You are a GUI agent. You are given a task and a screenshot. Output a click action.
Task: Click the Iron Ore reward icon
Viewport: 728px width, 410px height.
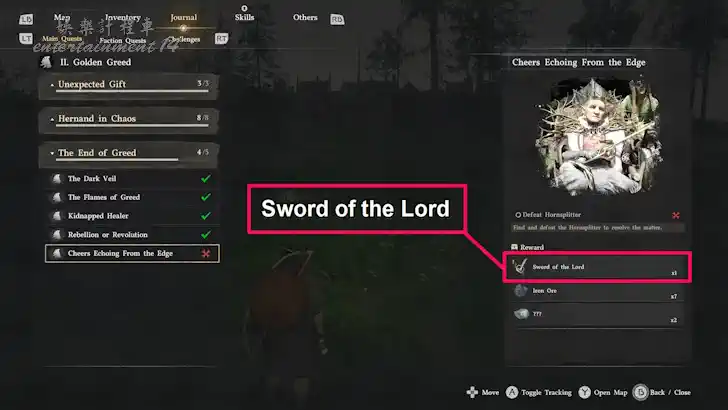click(520, 291)
